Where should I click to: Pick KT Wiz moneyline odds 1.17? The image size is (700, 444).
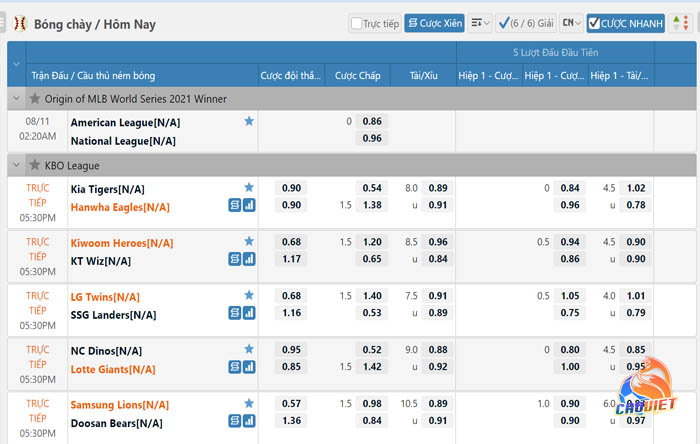click(291, 259)
